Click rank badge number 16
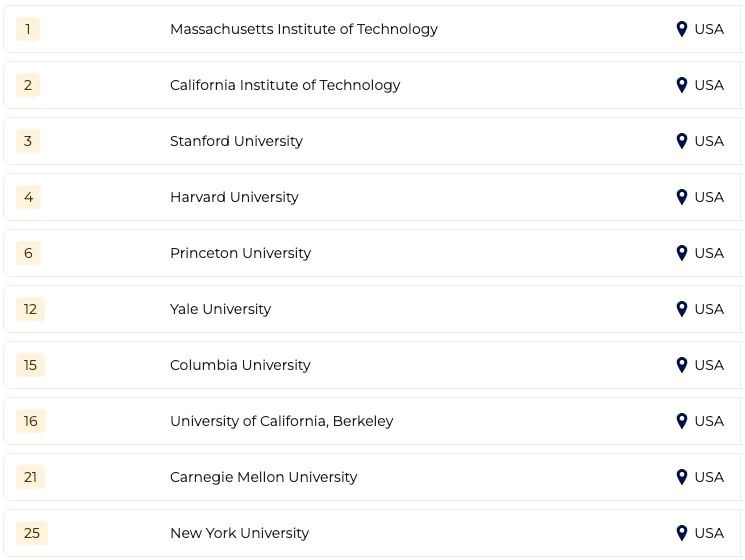Image resolution: width=745 pixels, height=560 pixels. pyautogui.click(x=30, y=421)
